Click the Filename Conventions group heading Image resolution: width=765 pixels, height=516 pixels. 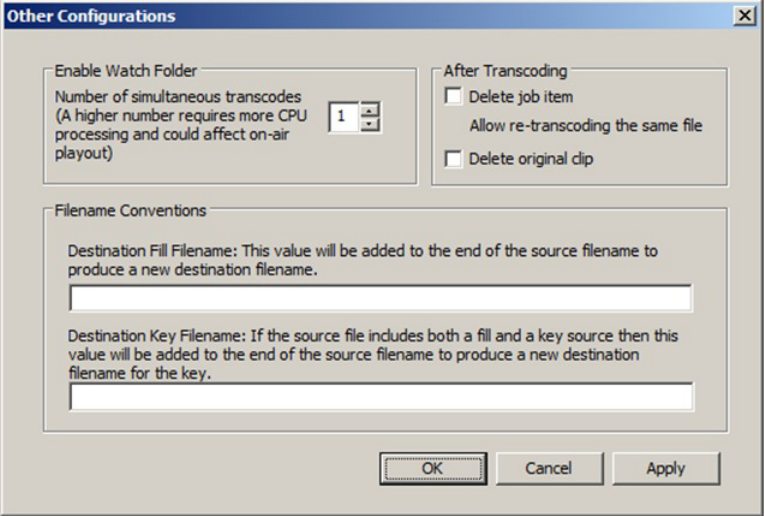pyautogui.click(x=130, y=211)
